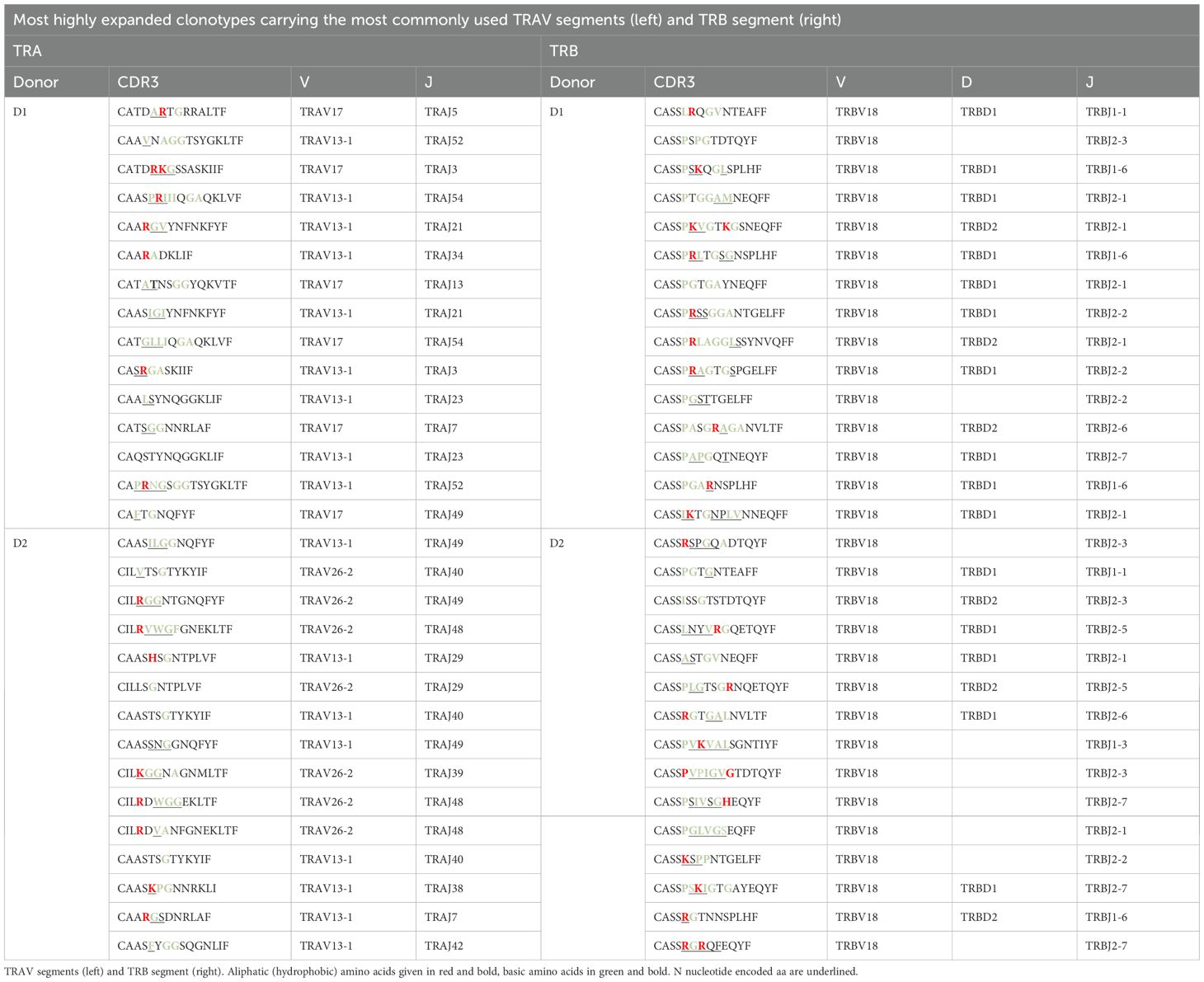
Task: Click the TRAJ42 cell
Action: pos(444,946)
